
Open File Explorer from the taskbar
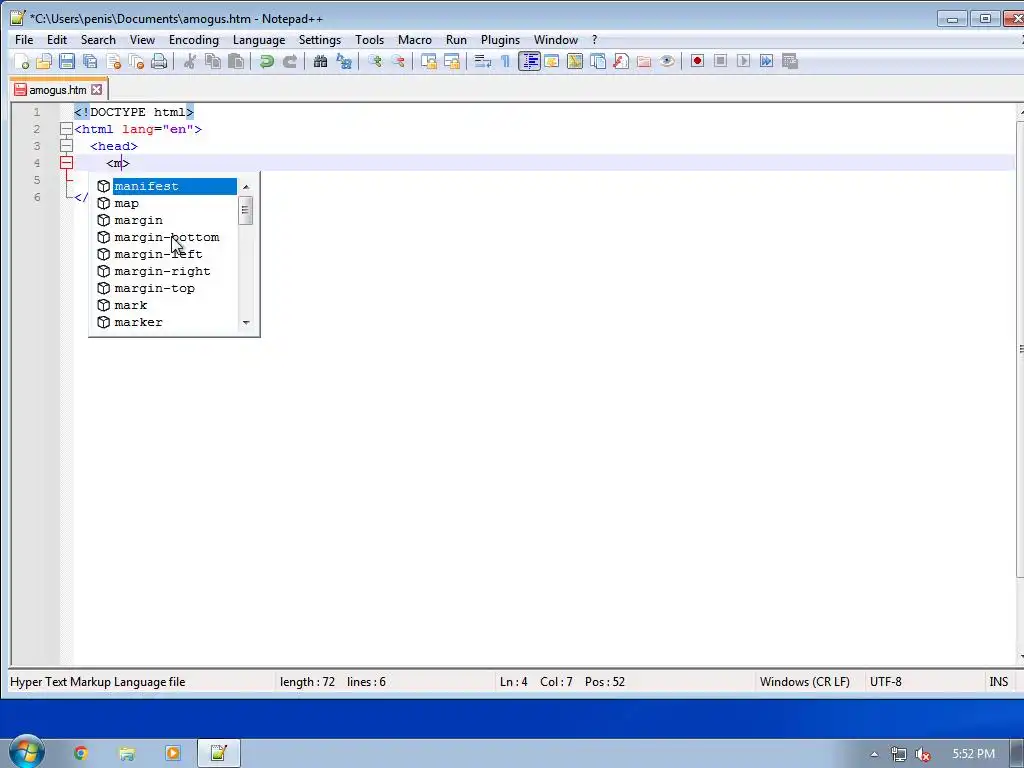(127, 753)
